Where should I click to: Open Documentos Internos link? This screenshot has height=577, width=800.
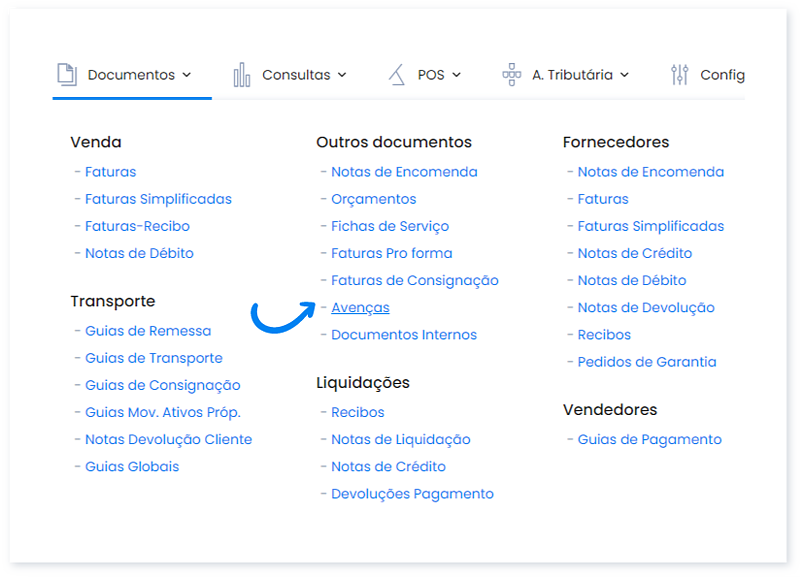(404, 335)
